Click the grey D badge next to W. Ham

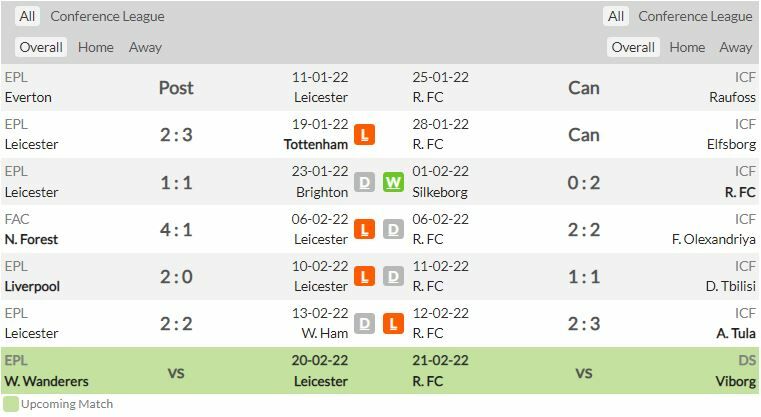pos(364,324)
